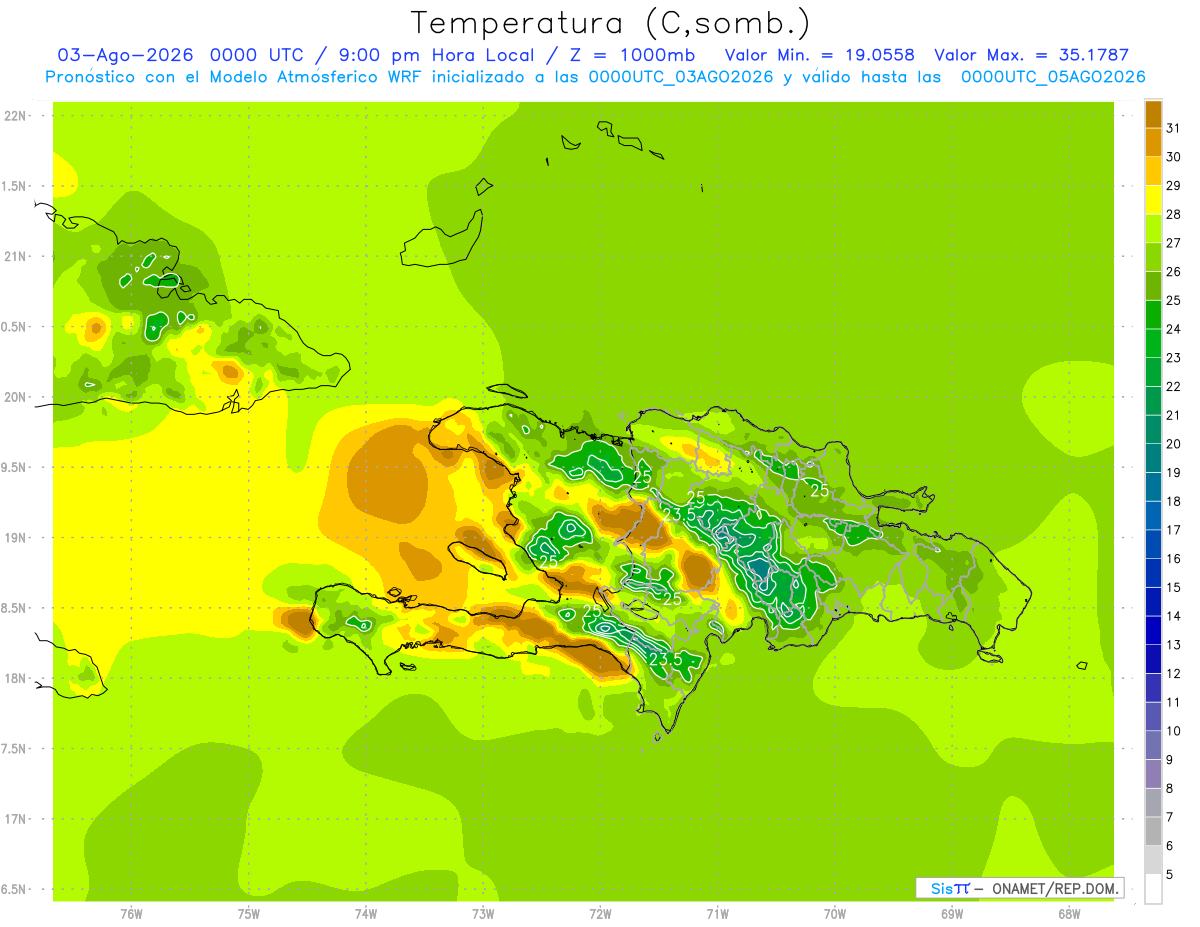Click the '24' colorbar scale value
This screenshot has height=927, width=1200.
point(1174,328)
